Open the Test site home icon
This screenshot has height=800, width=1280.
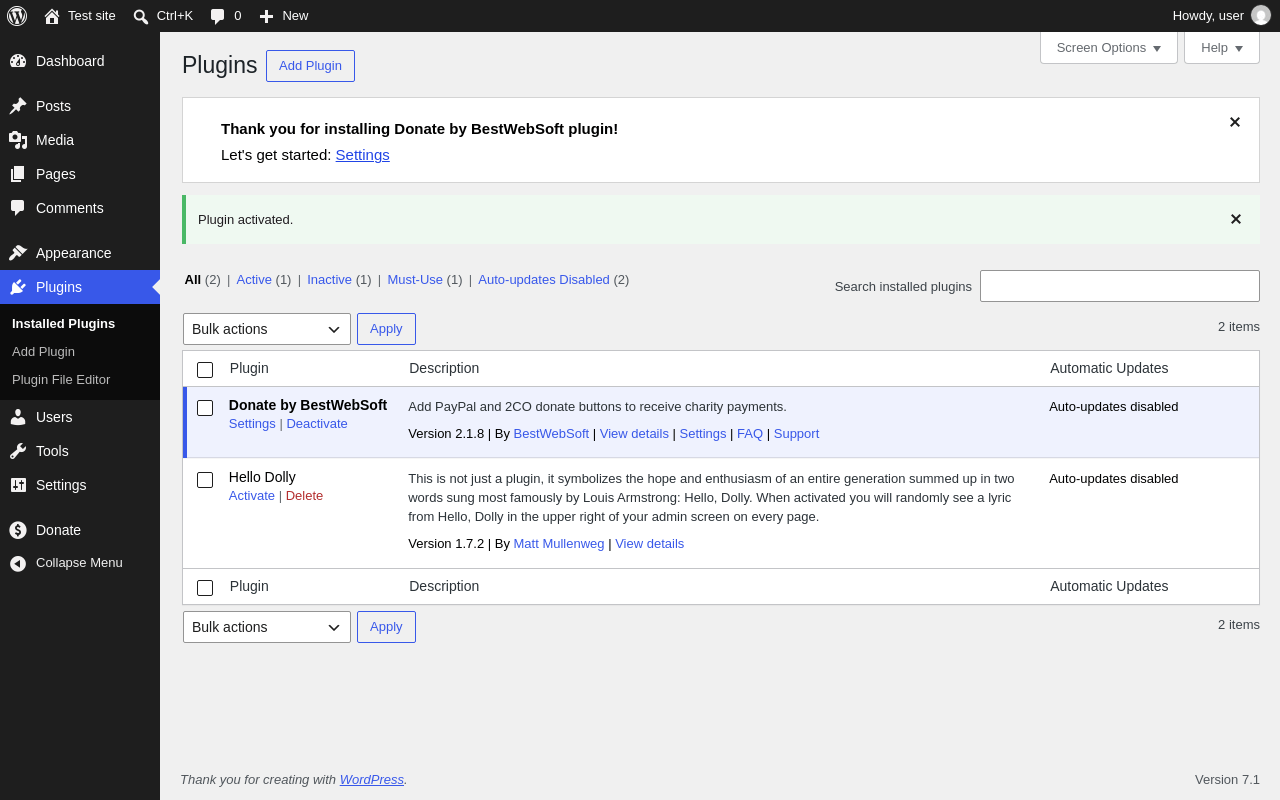pyautogui.click(x=52, y=16)
